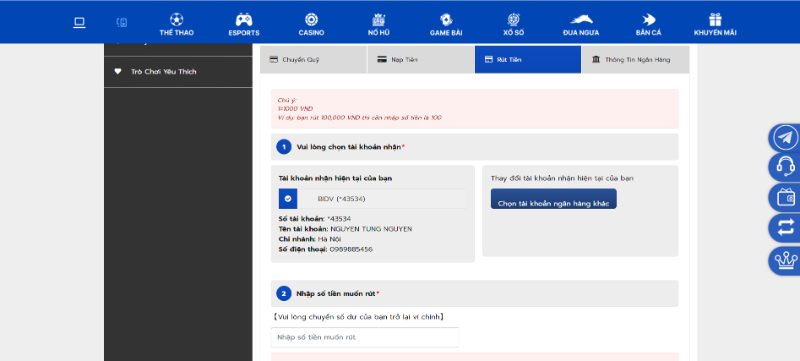
Task: Switch to the Chuyển Quỹ tab
Action: click(313, 60)
